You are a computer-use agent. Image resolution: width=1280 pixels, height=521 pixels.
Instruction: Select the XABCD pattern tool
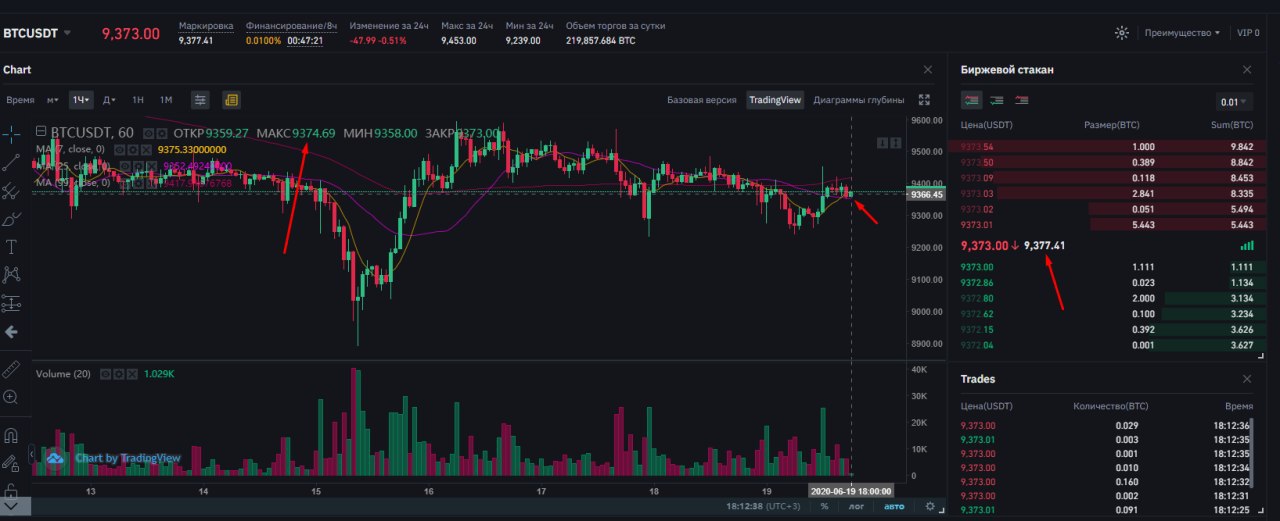pyautogui.click(x=12, y=274)
